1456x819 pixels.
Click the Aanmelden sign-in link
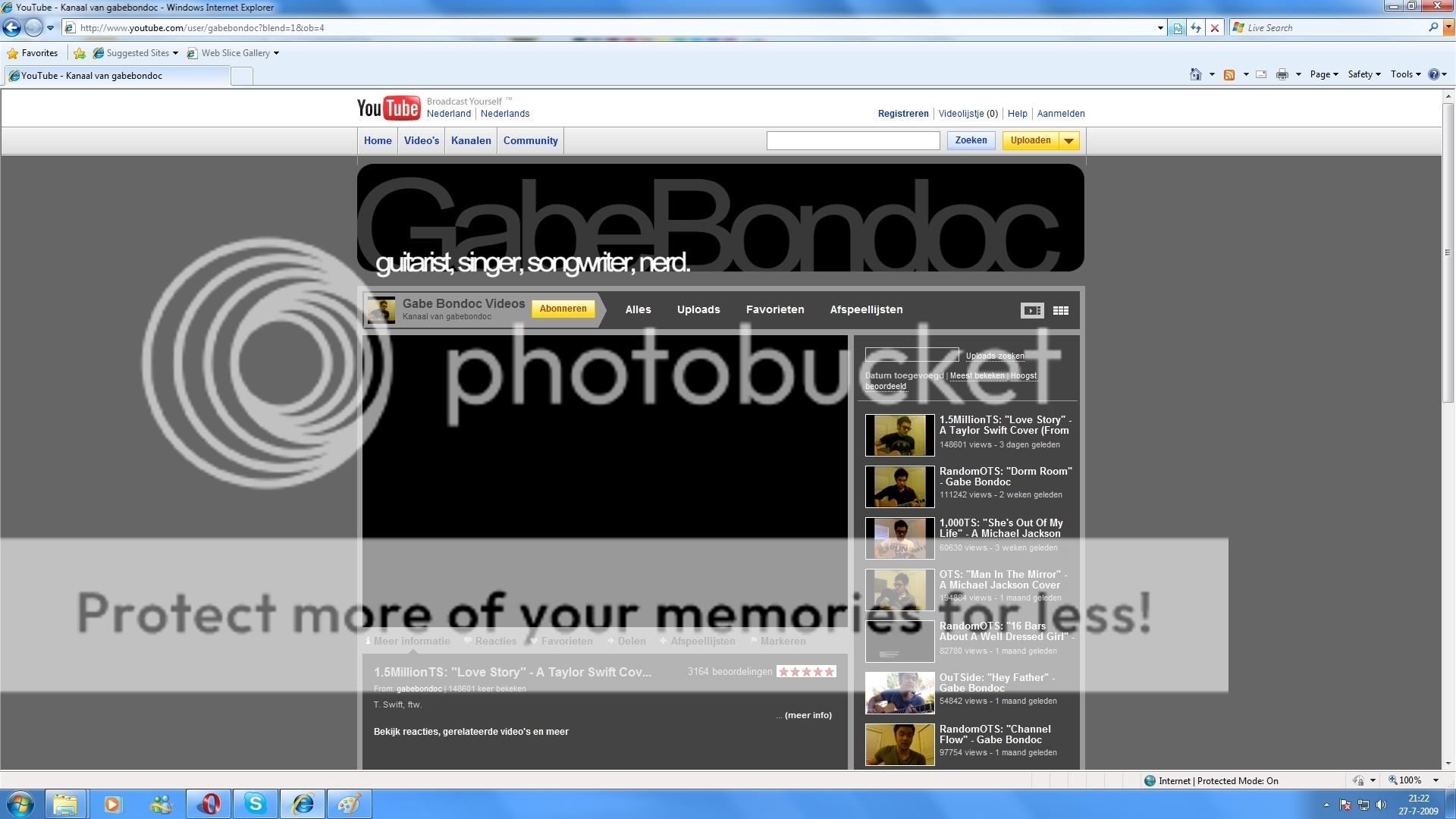pos(1061,114)
